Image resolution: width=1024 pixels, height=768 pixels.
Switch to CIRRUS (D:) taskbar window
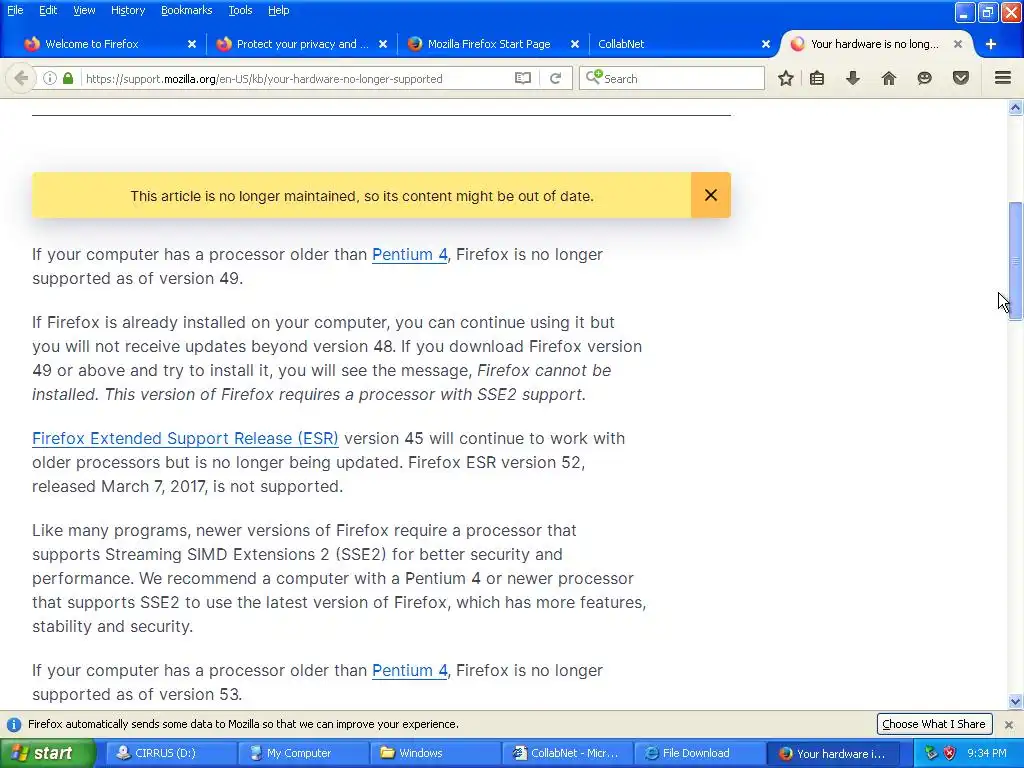[170, 753]
